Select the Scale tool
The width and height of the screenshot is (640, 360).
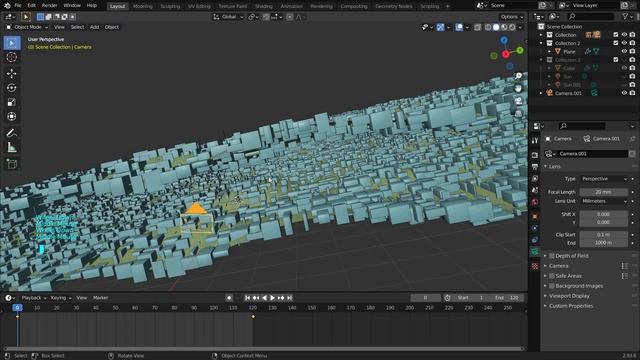pos(12,102)
